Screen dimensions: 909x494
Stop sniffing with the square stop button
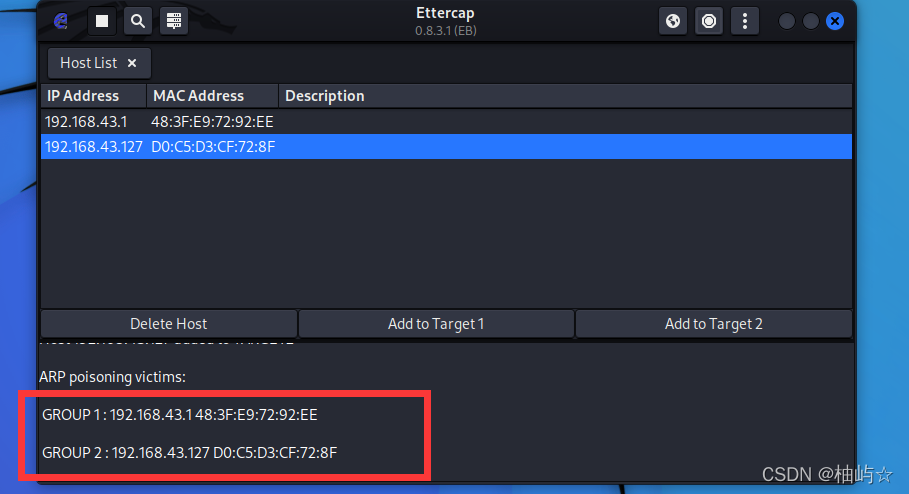coord(102,21)
